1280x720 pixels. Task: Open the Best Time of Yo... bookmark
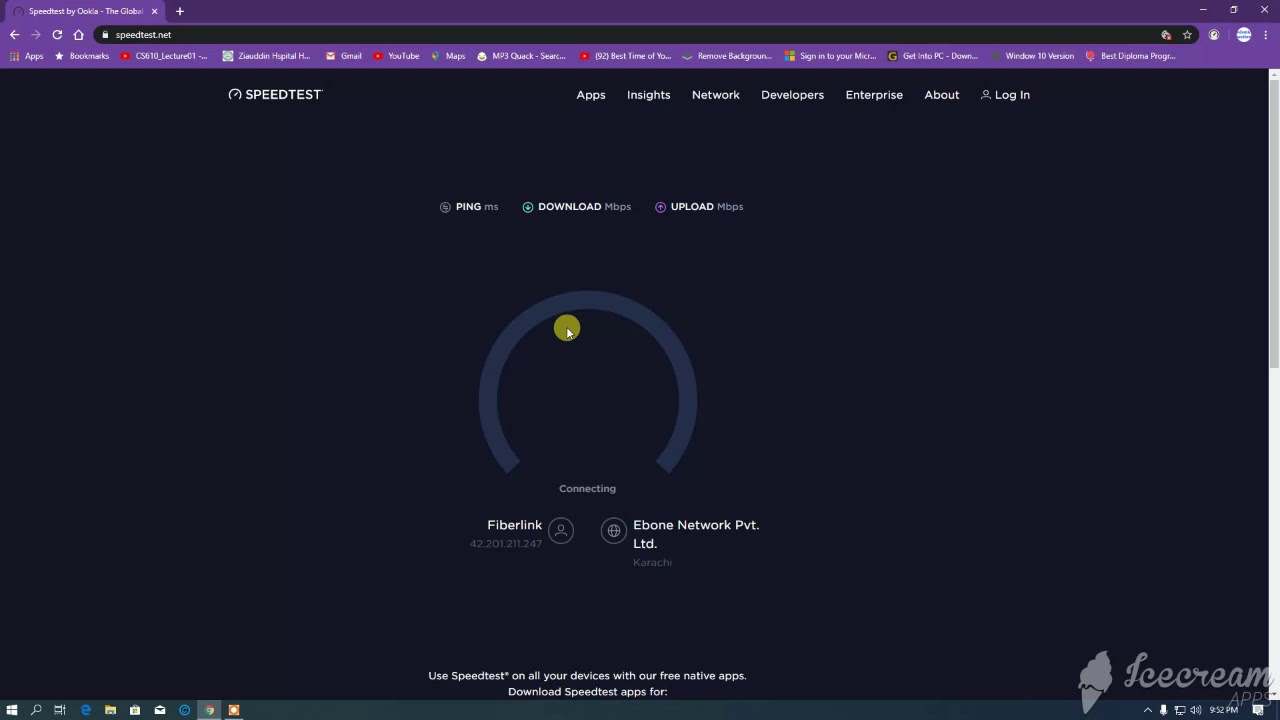coord(626,56)
